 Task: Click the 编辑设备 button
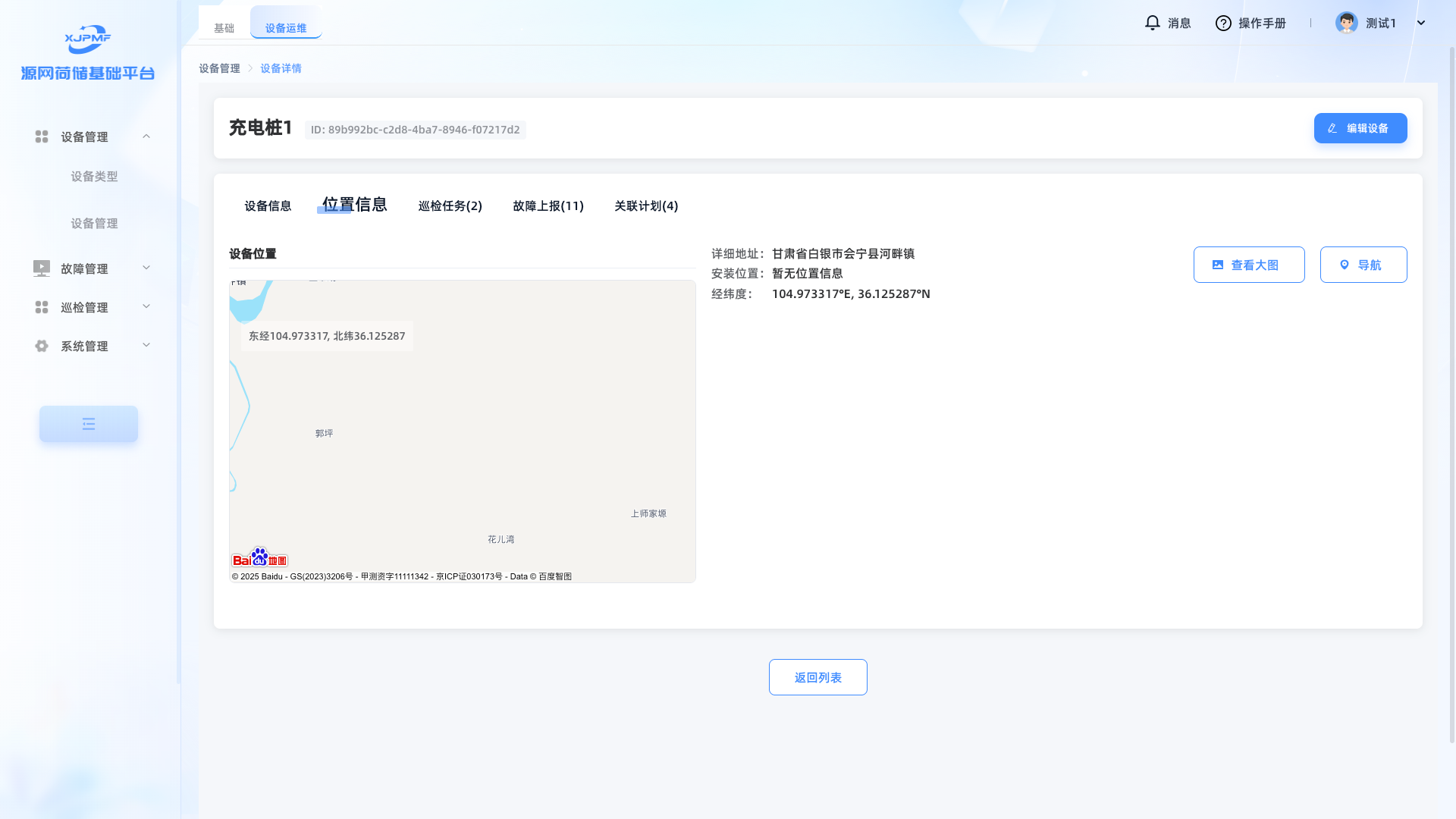1360,128
